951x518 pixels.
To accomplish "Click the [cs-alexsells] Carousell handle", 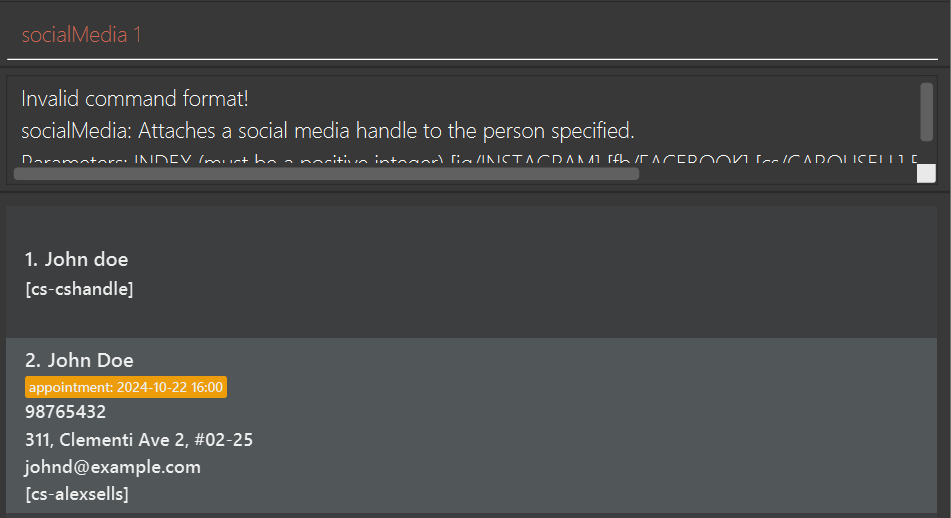I will click(x=77, y=494).
